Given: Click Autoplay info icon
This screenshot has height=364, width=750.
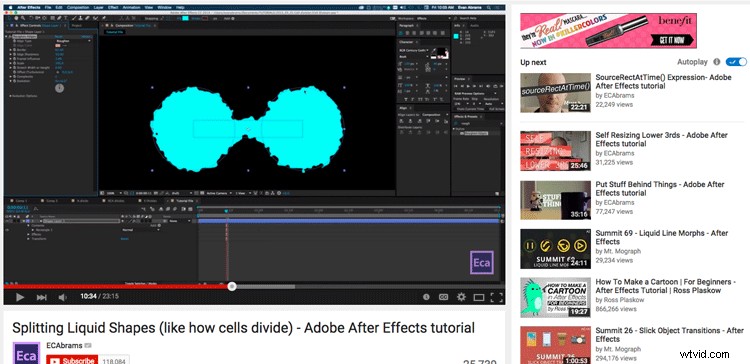Looking at the screenshot, I should [717, 62].
